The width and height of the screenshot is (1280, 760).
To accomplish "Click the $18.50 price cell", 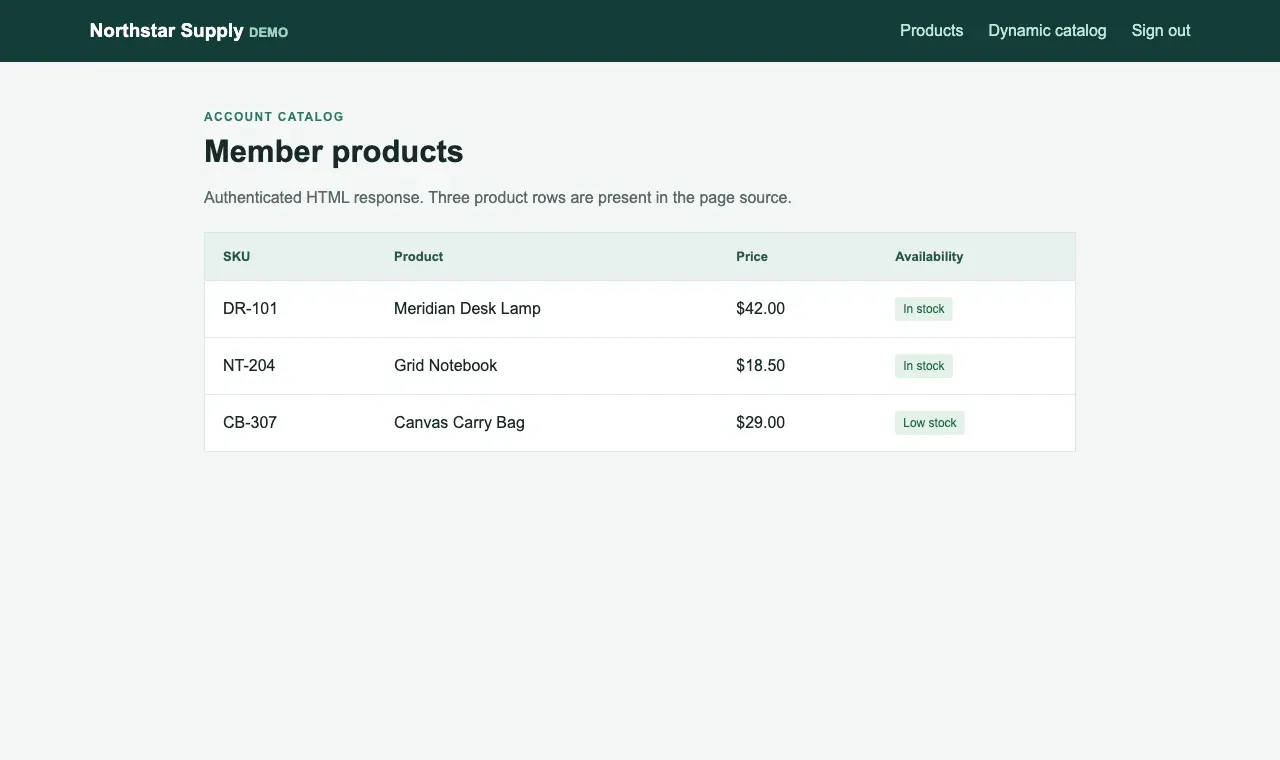I will coord(760,366).
